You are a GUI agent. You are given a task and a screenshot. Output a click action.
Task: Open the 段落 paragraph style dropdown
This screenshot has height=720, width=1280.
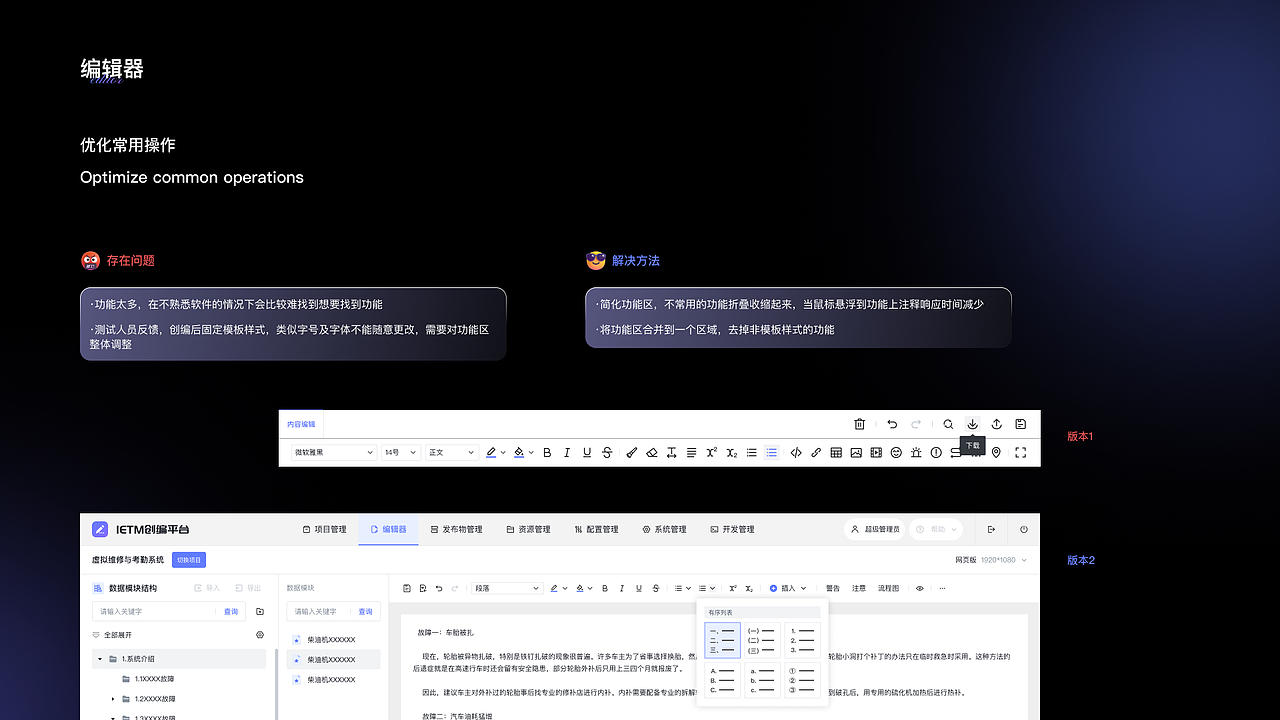pyautogui.click(x=507, y=588)
